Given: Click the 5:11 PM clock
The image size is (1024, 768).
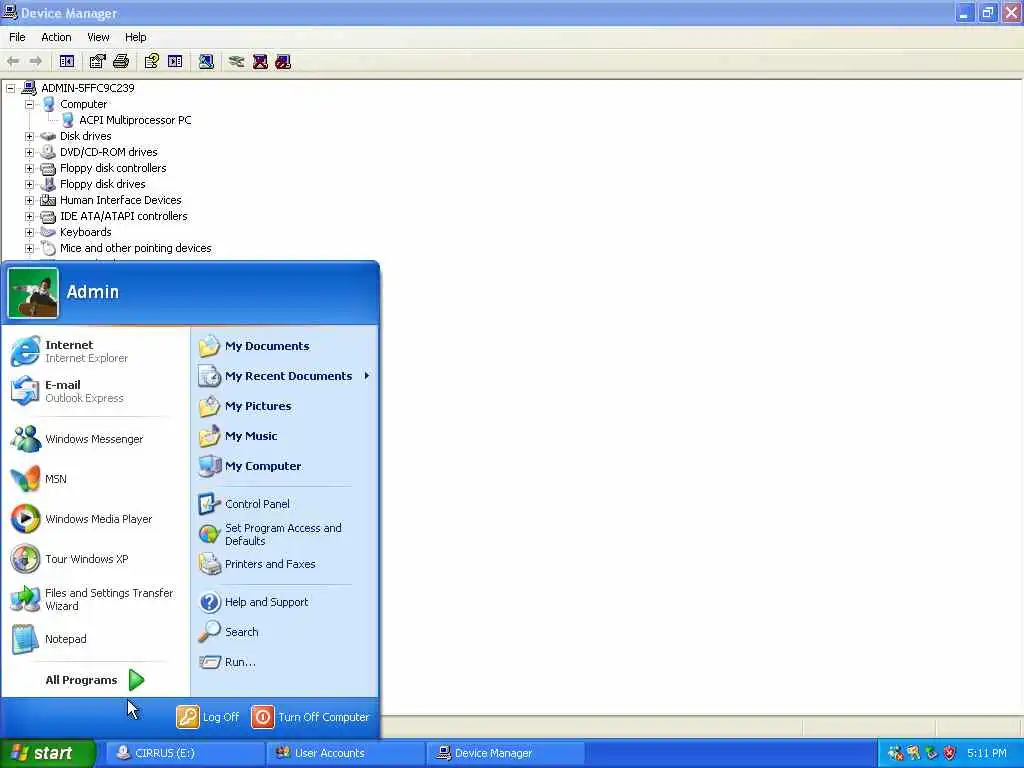Looking at the screenshot, I should pos(987,753).
